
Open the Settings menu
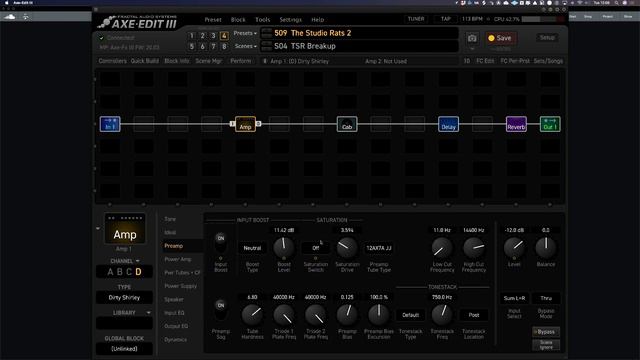click(x=291, y=20)
